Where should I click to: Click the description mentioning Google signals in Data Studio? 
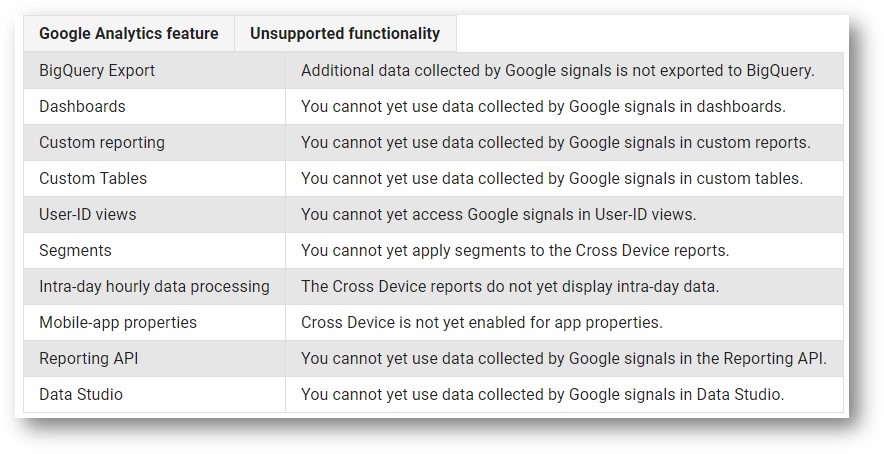(x=542, y=394)
